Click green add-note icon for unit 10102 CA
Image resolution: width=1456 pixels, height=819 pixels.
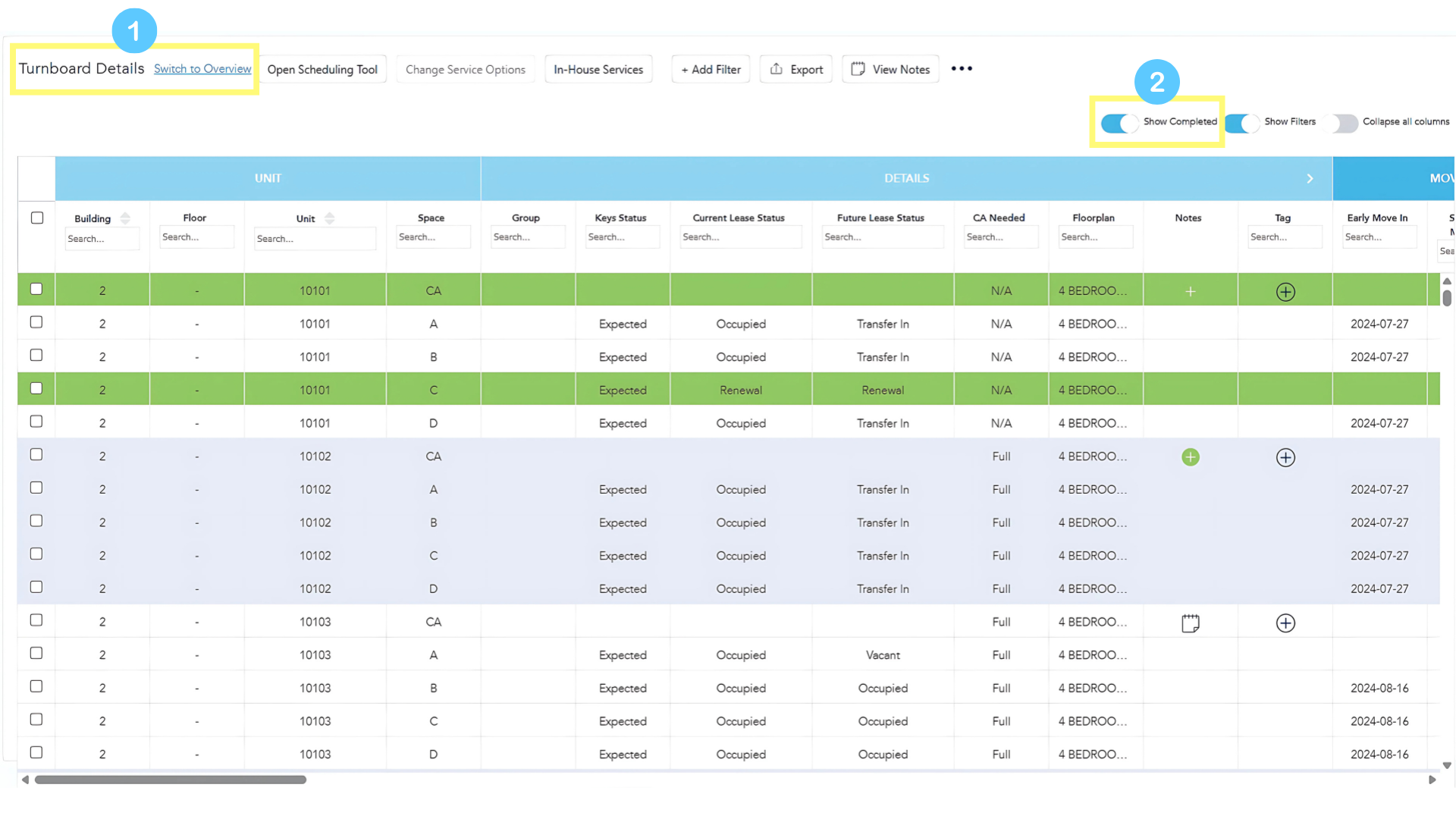click(1190, 457)
